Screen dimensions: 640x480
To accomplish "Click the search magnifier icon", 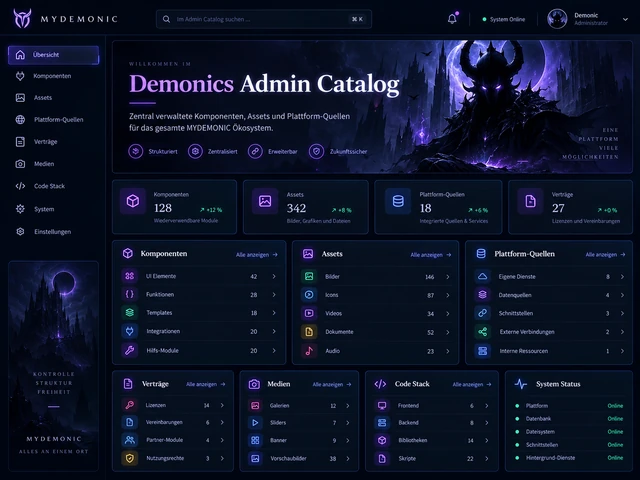I will click(166, 19).
